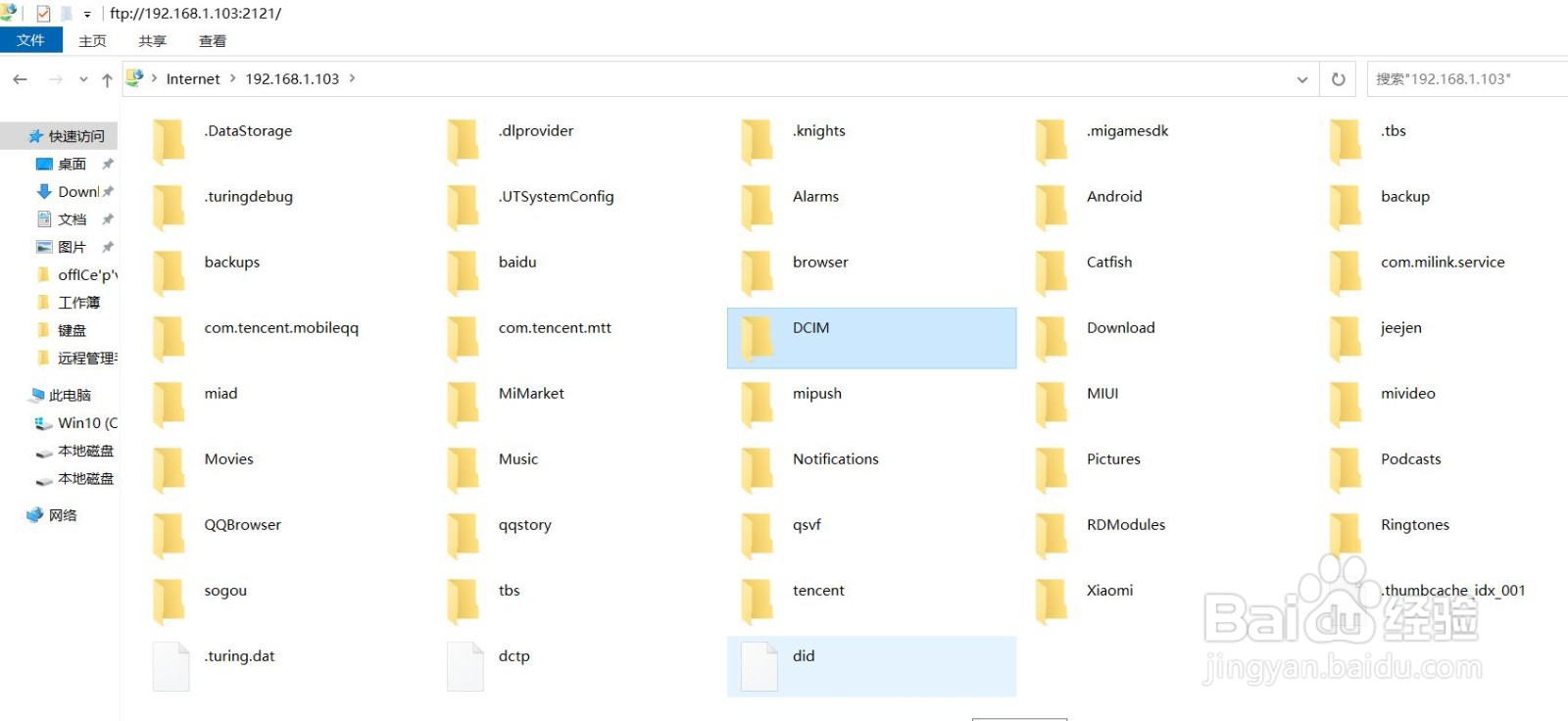Click the search box for 192.168.1.103

(x=1467, y=79)
